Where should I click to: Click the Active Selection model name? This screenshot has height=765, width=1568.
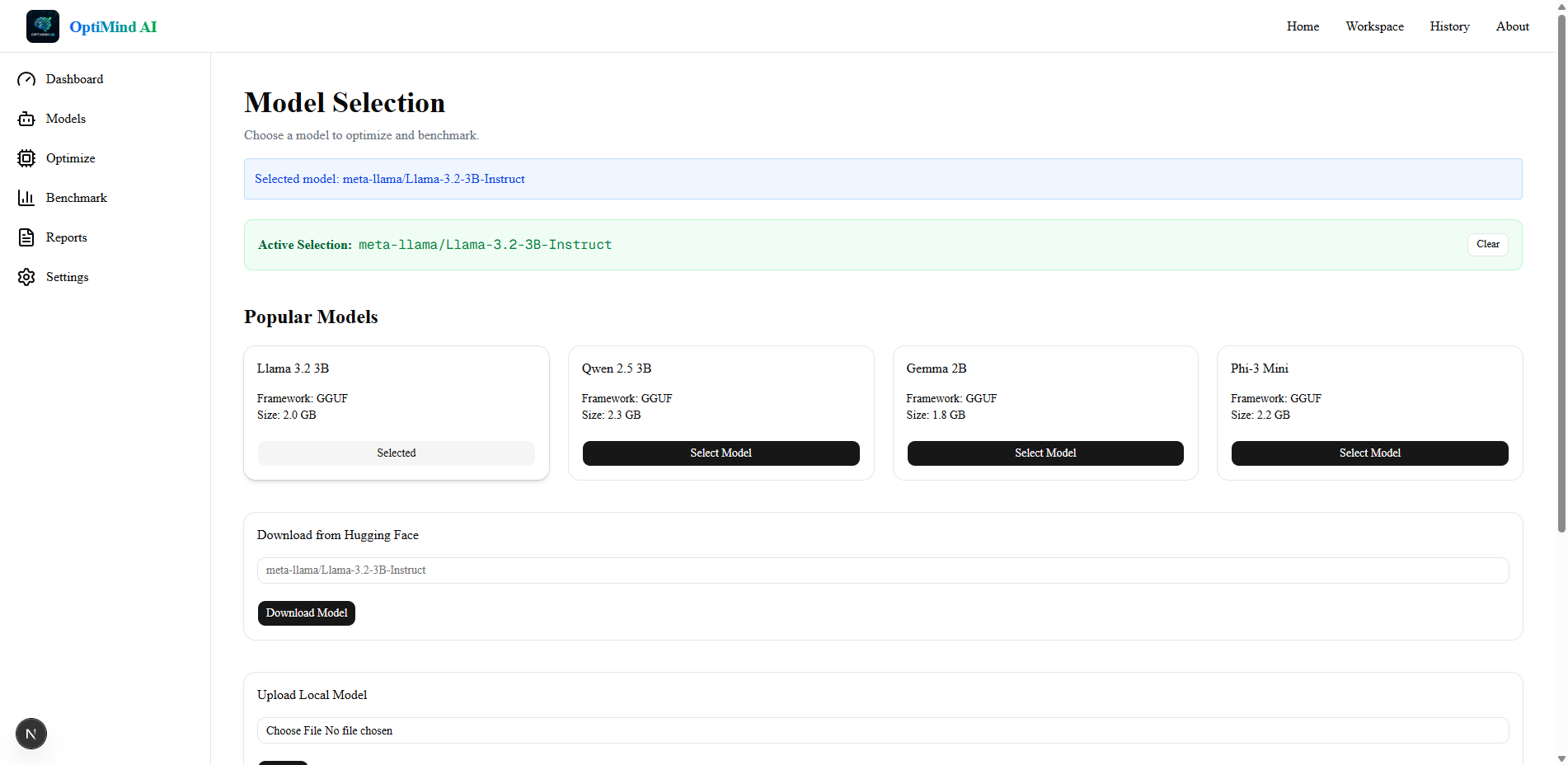click(485, 245)
